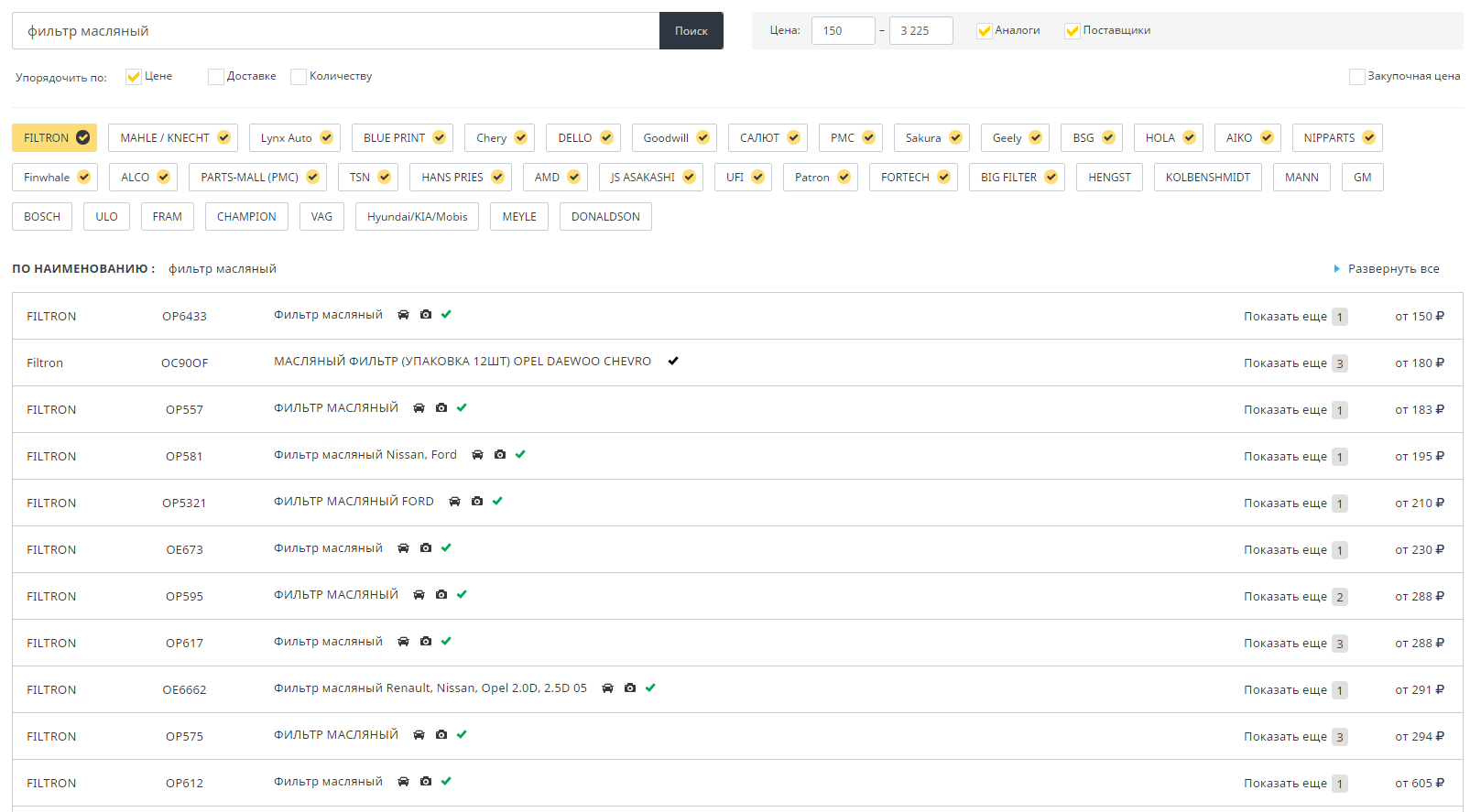Click car icon in OP6433 row
1470x812 pixels.
point(403,315)
